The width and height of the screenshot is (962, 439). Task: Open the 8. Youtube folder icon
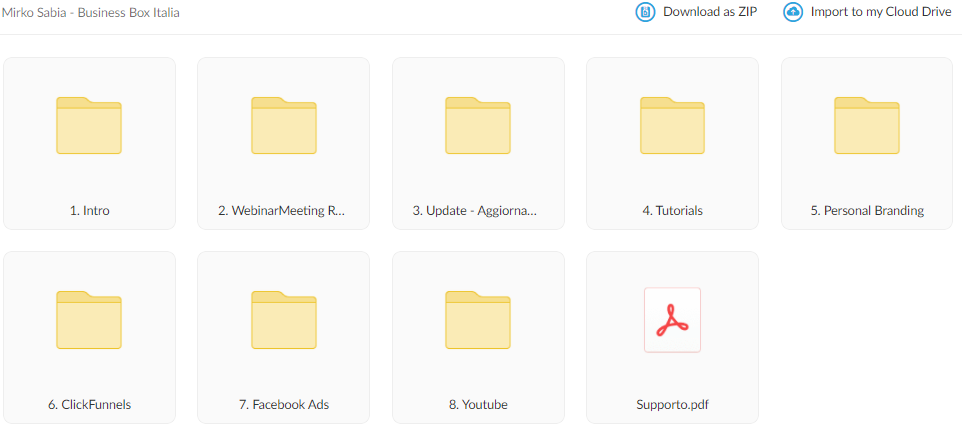(478, 319)
